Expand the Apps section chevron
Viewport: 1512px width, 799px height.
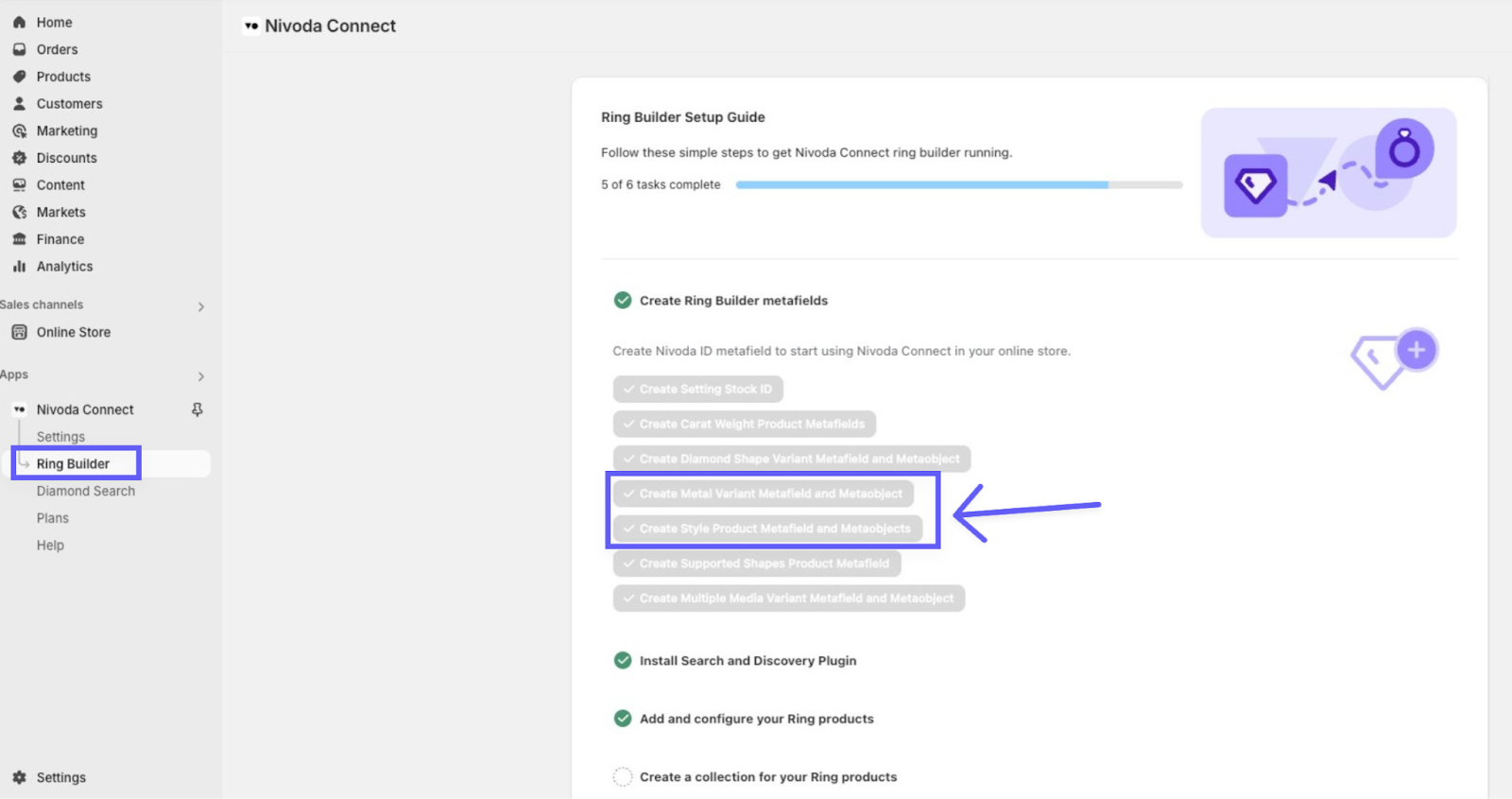click(x=201, y=376)
